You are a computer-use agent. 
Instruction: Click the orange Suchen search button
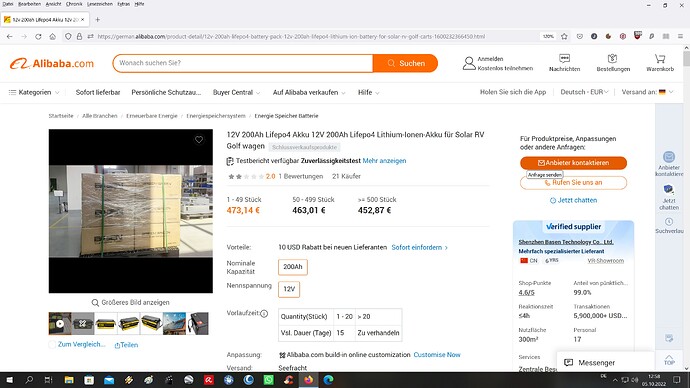pyautogui.click(x=405, y=63)
